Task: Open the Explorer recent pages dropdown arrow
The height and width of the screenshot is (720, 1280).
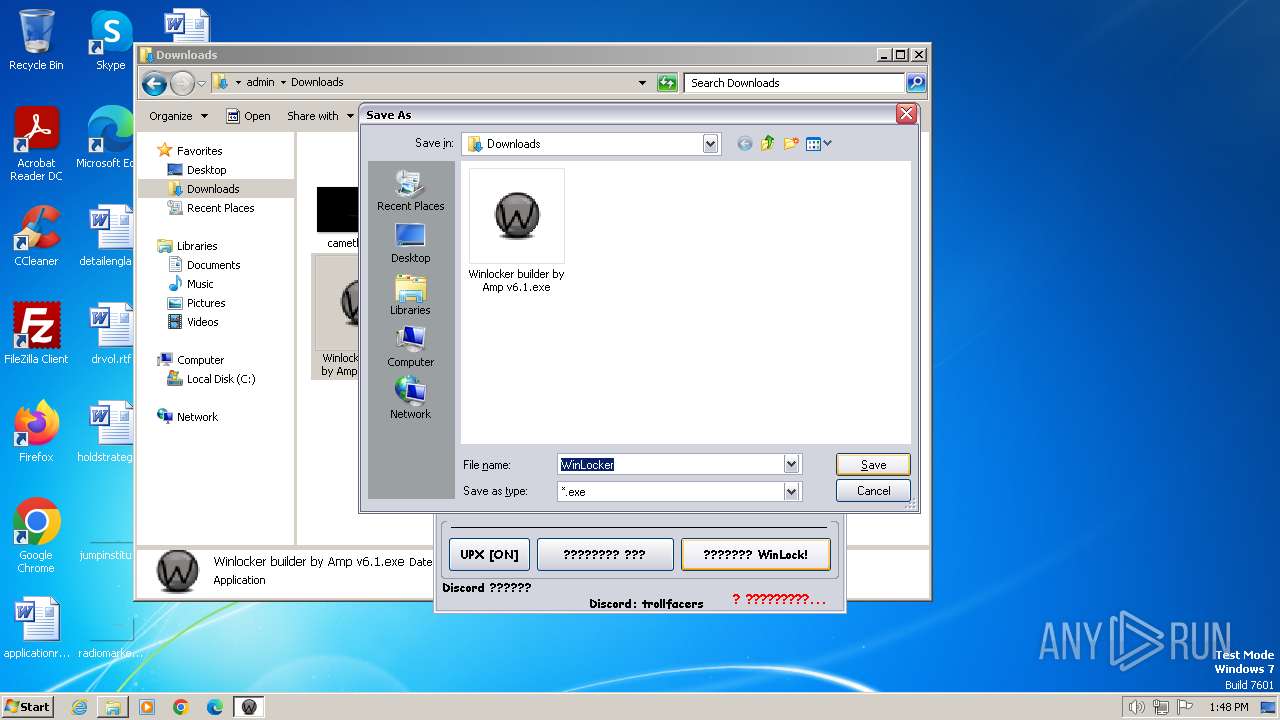Action: coord(202,83)
